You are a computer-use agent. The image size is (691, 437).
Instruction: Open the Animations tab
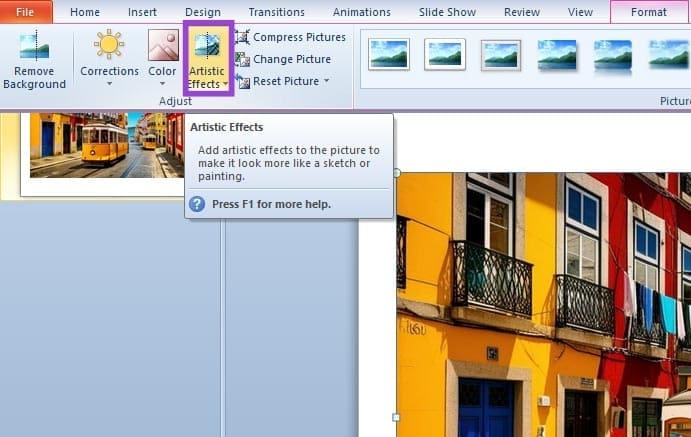click(362, 12)
